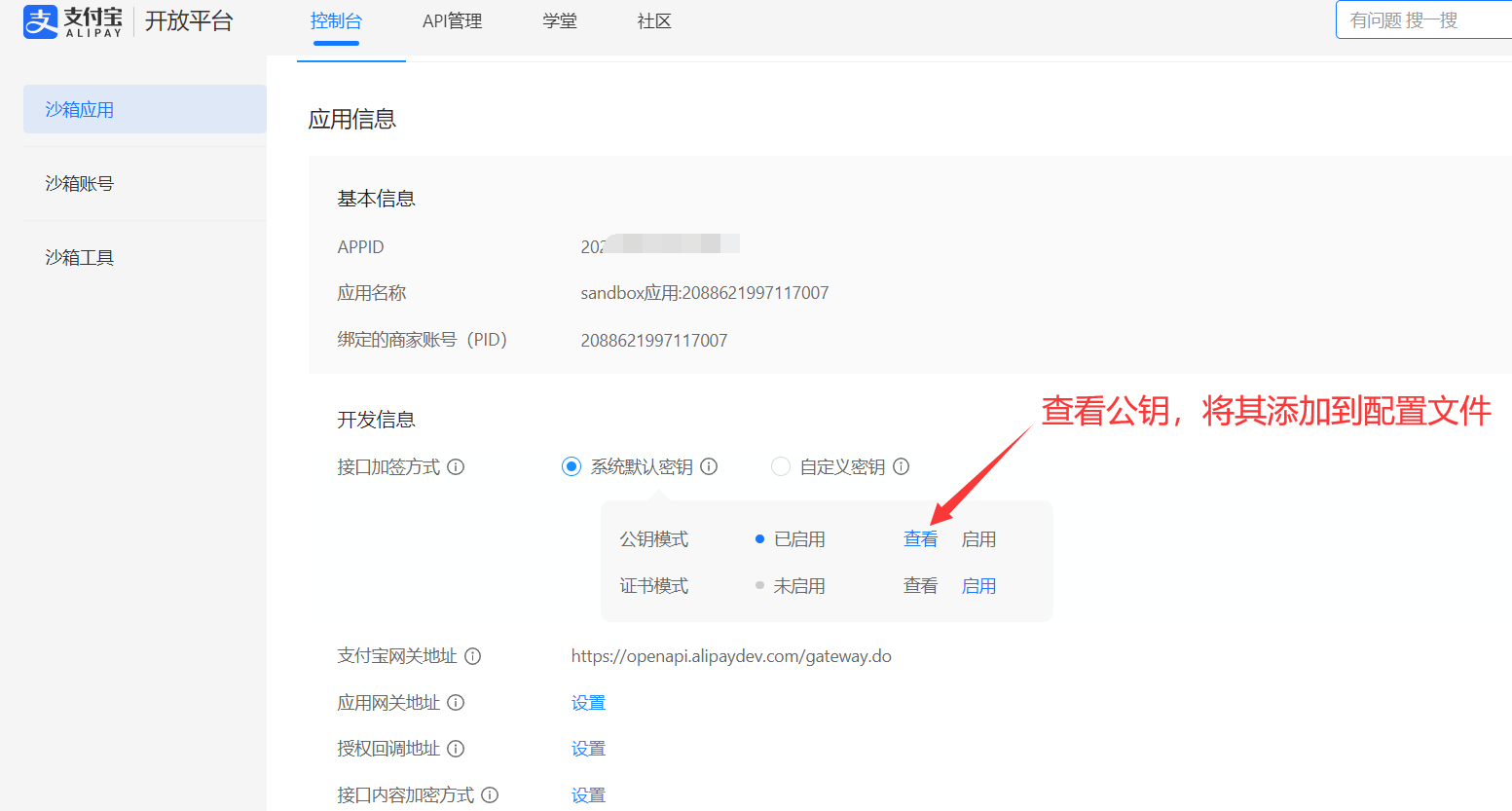This screenshot has width=1512, height=811.
Task: Select the 自定义密钥 radio button
Action: [x=781, y=467]
